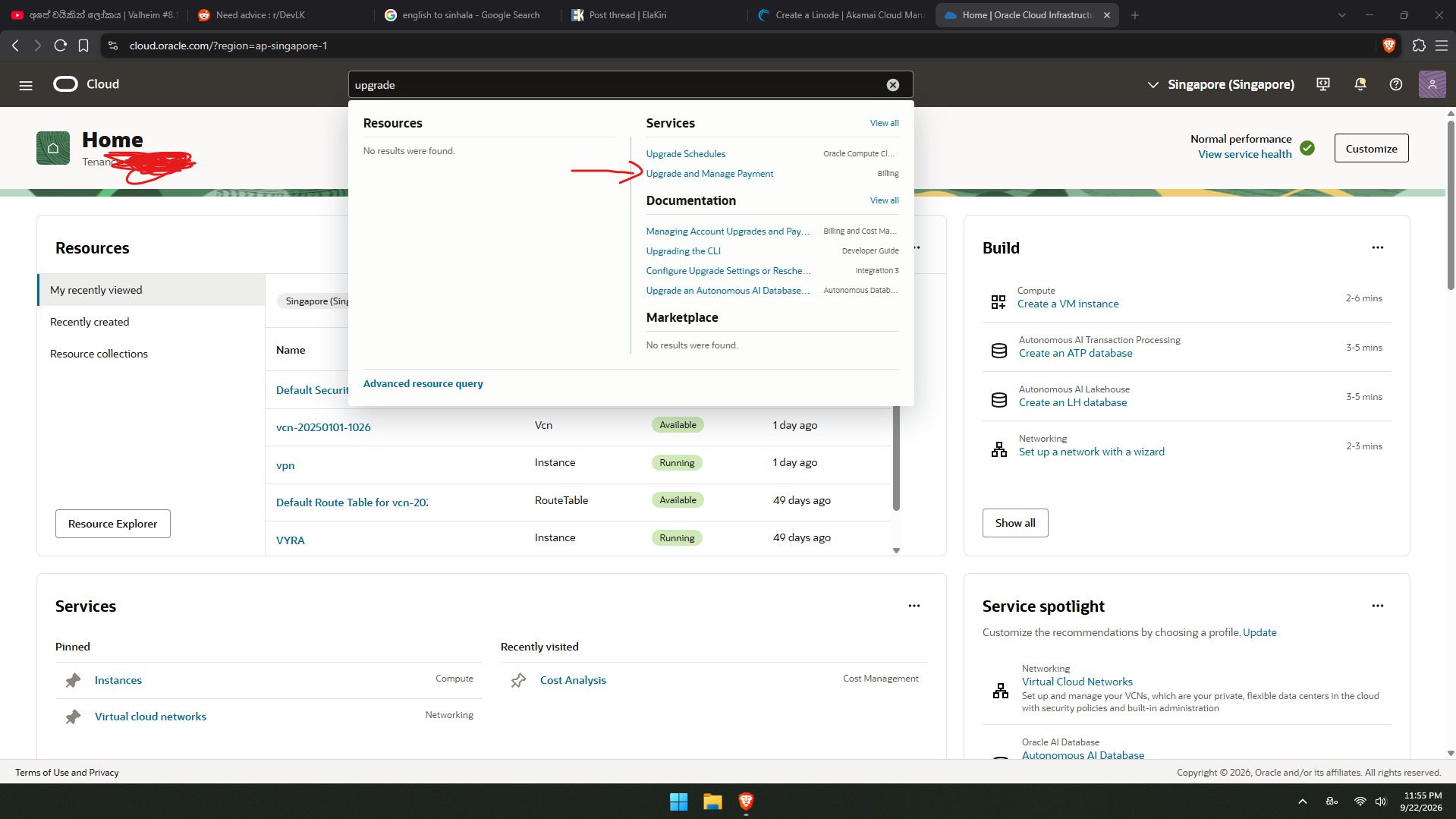Switch to the Akamai Create a Linode tab
Screen dimensions: 1456x819
(x=841, y=15)
